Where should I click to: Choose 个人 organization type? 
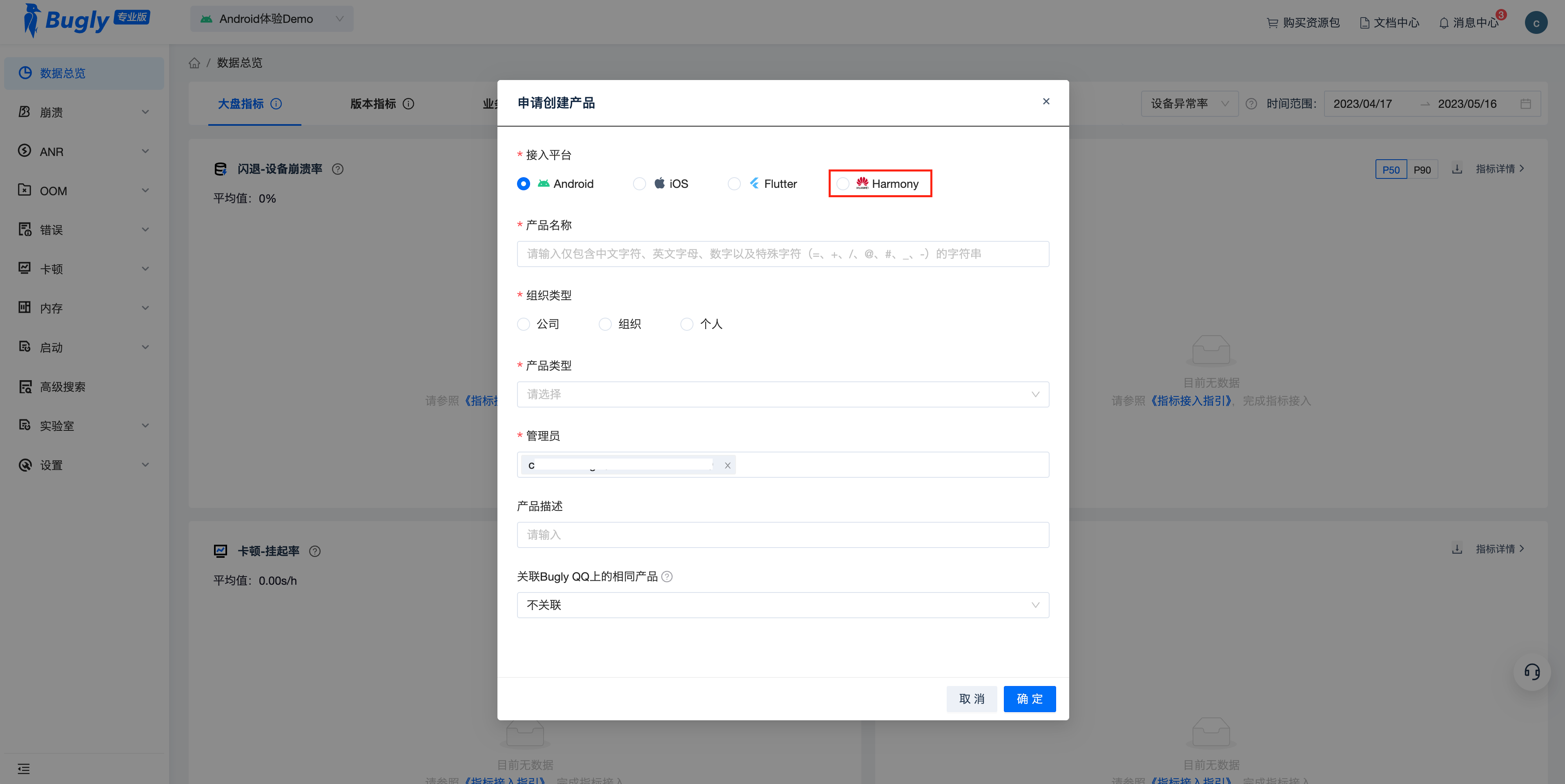(687, 324)
